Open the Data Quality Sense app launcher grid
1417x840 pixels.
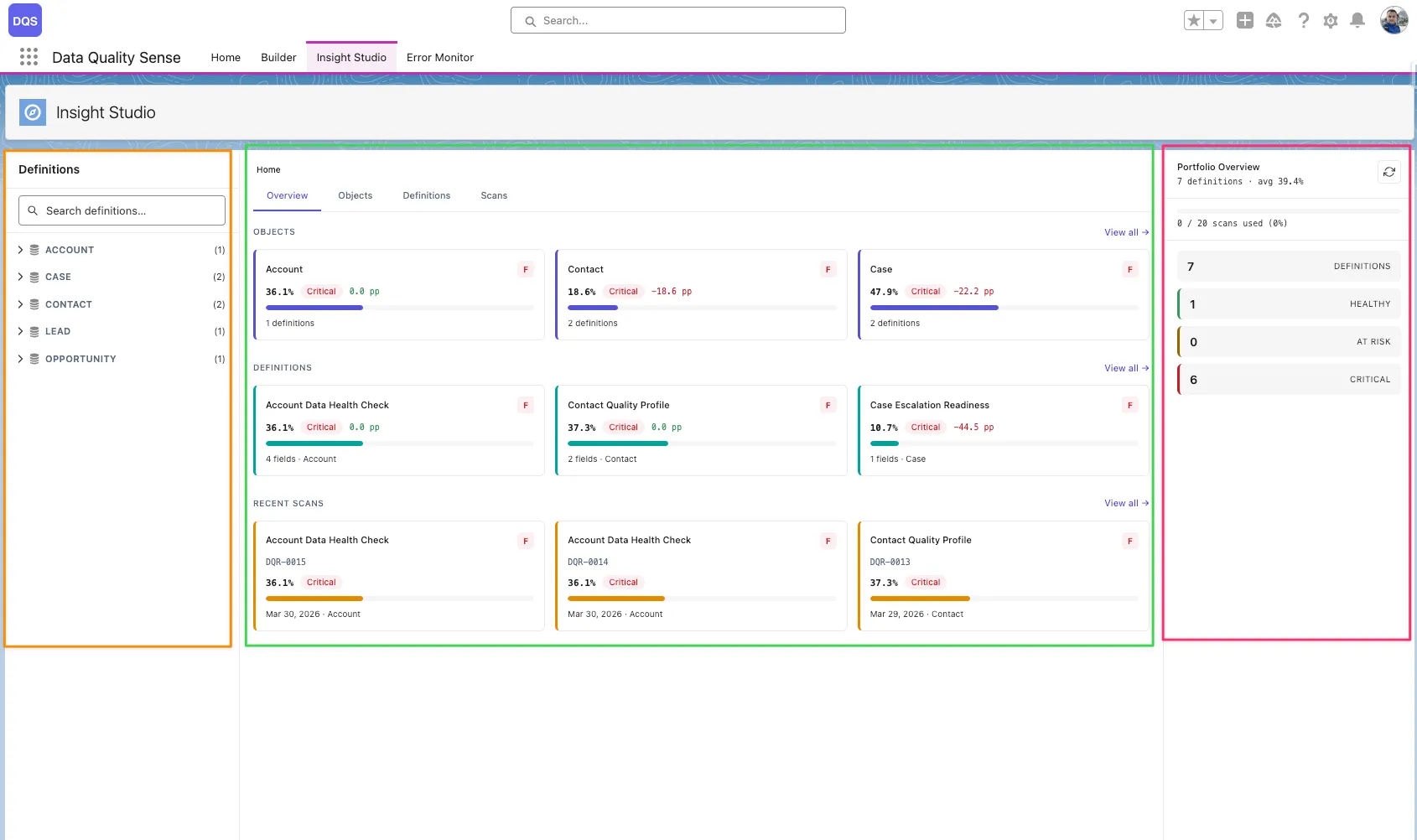tap(28, 56)
